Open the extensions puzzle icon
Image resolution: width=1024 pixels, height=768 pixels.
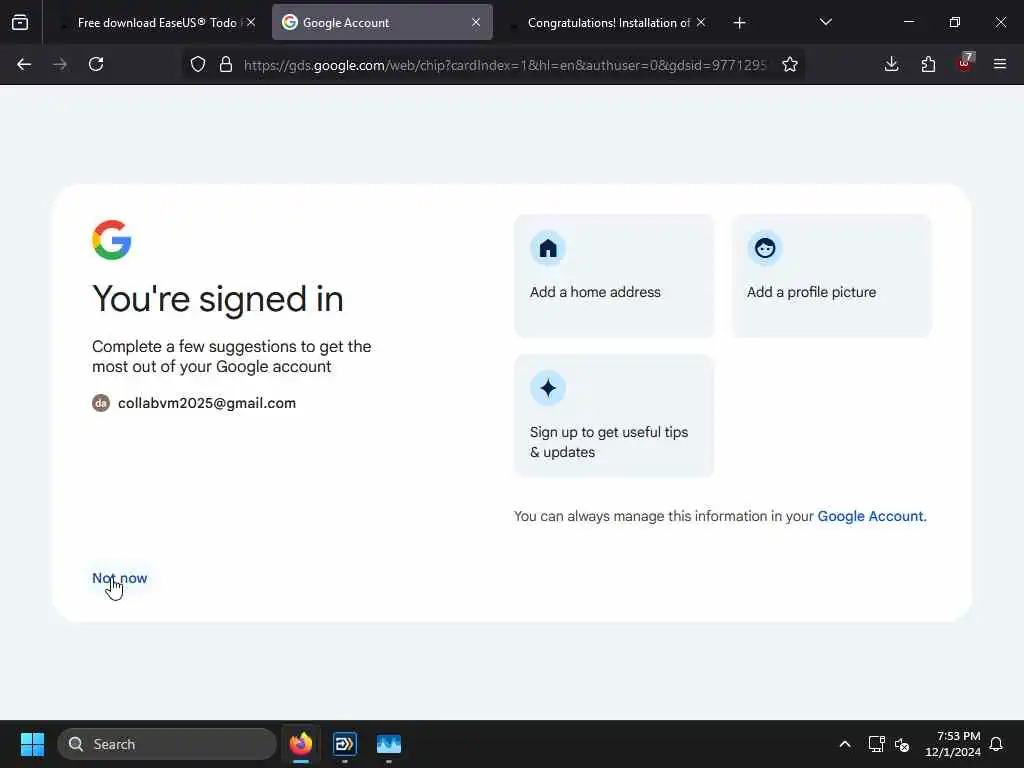(x=928, y=64)
